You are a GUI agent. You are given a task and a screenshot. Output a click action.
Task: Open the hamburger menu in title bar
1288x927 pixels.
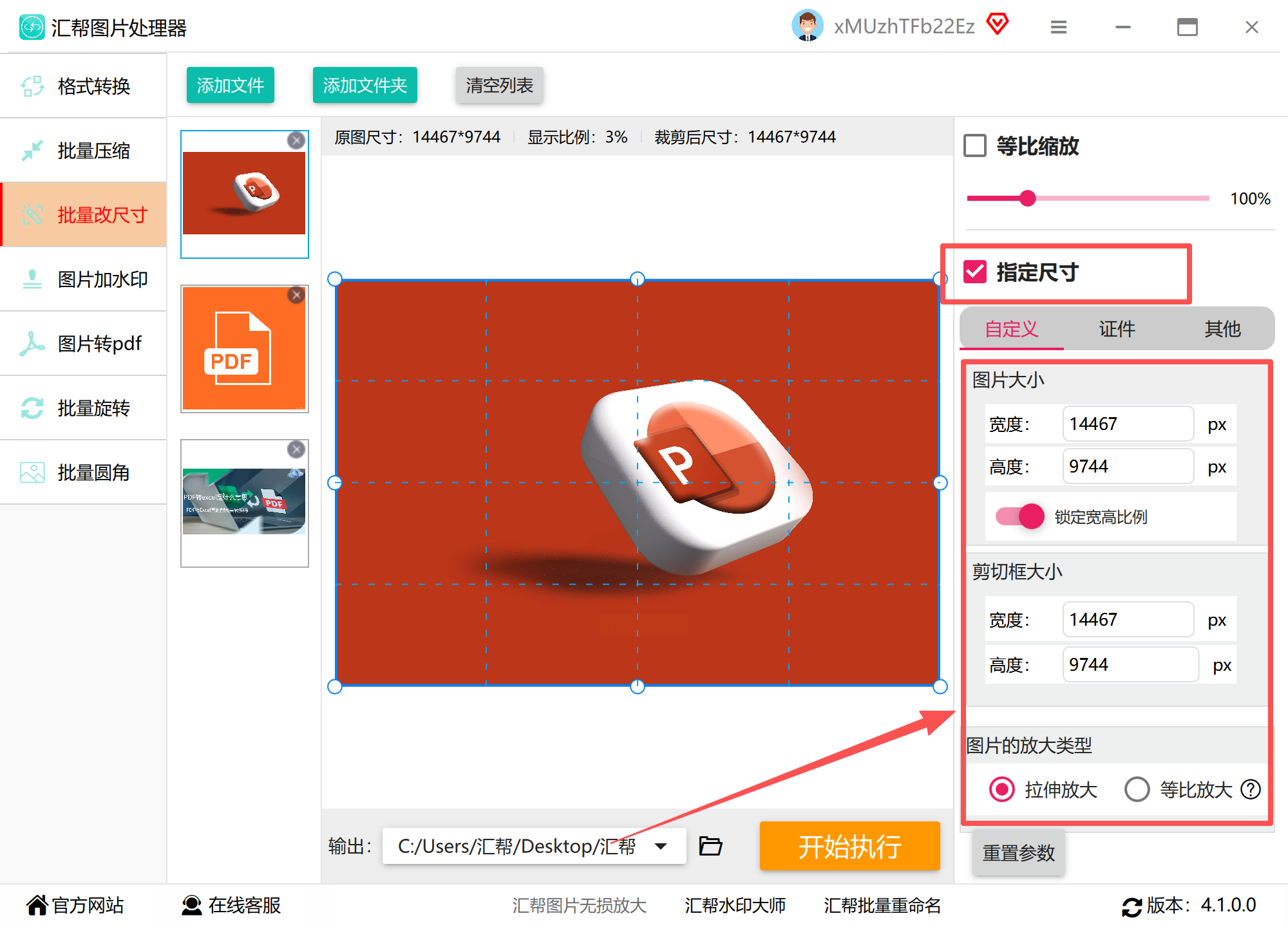pyautogui.click(x=1059, y=27)
